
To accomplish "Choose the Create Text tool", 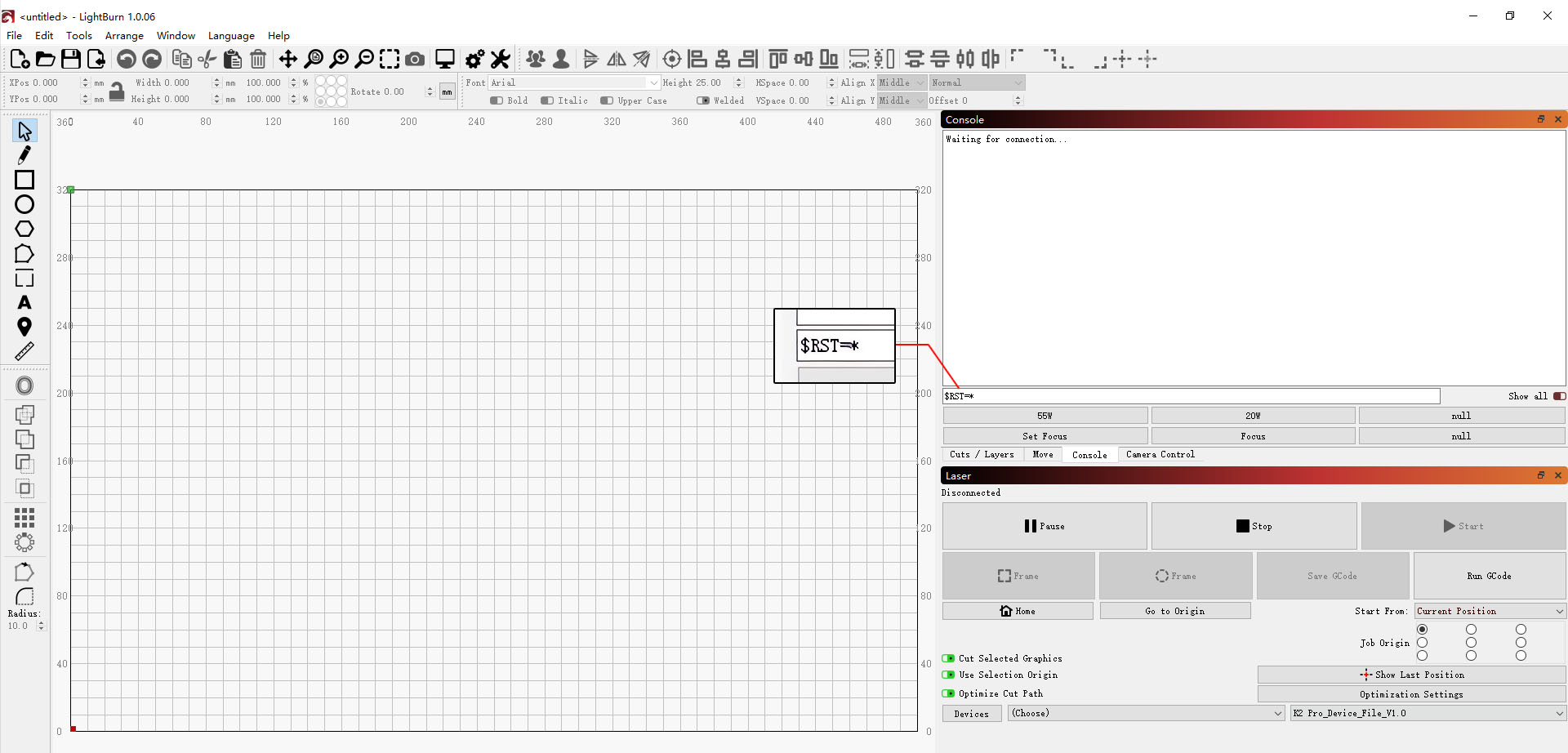I will 24,303.
